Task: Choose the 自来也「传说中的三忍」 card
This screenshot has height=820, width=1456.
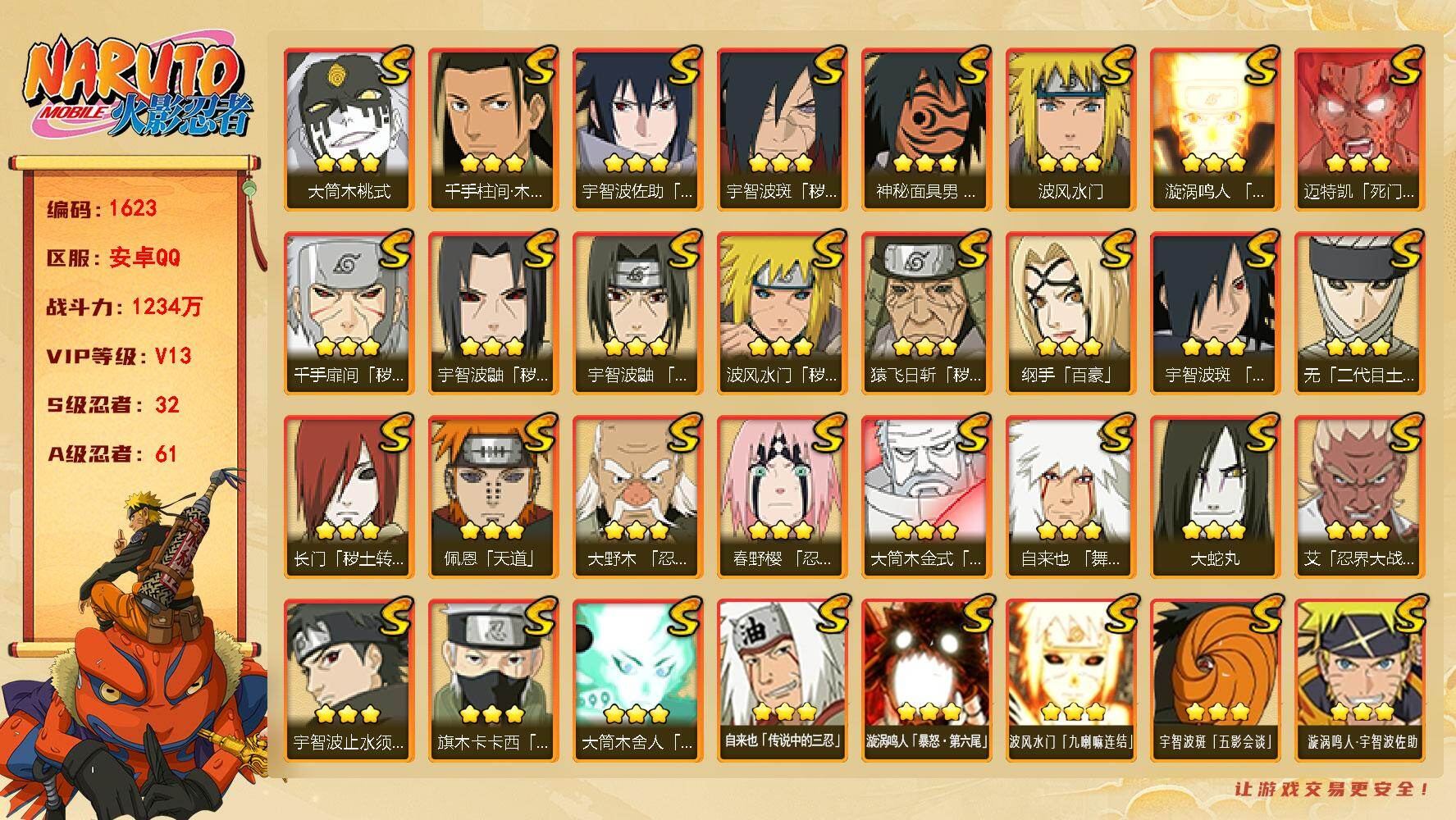Action: coord(782,681)
